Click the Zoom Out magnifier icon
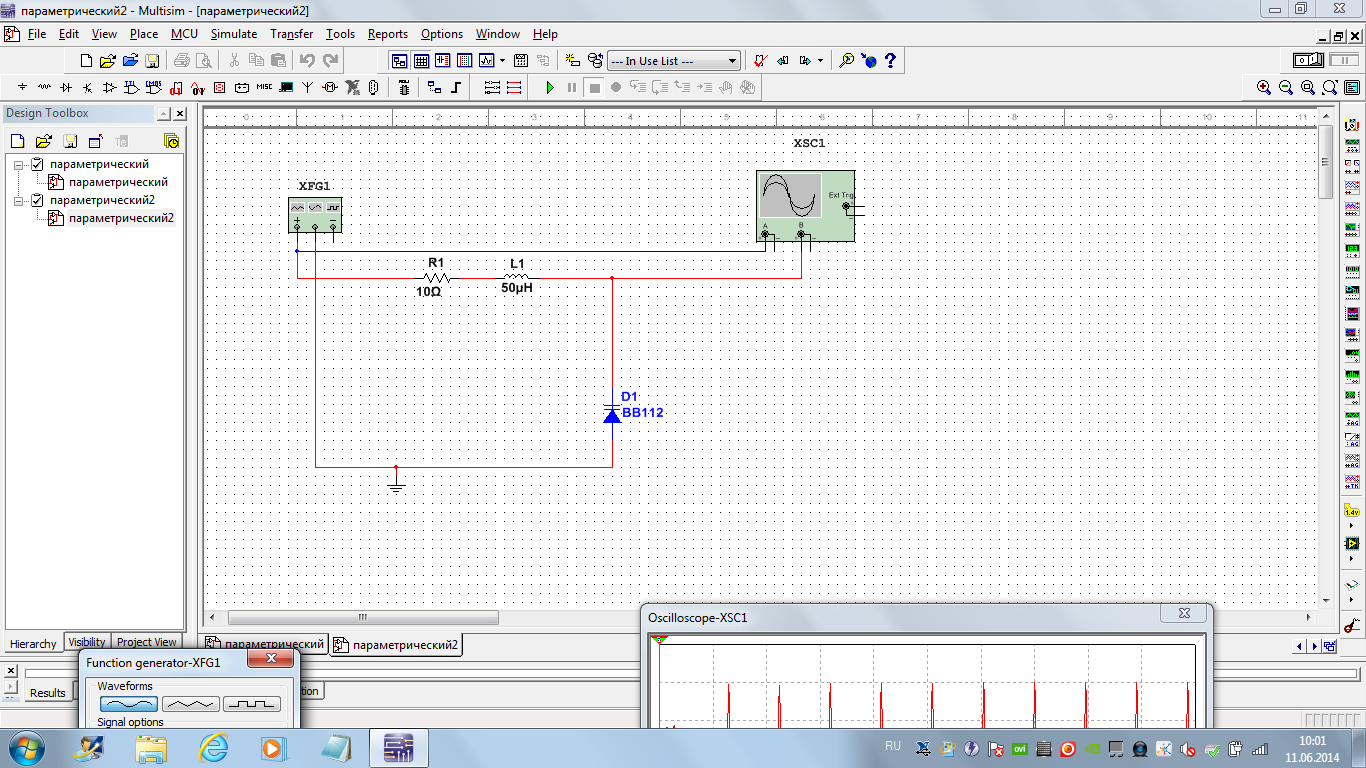Screen dimensions: 1366x768 [1286, 87]
